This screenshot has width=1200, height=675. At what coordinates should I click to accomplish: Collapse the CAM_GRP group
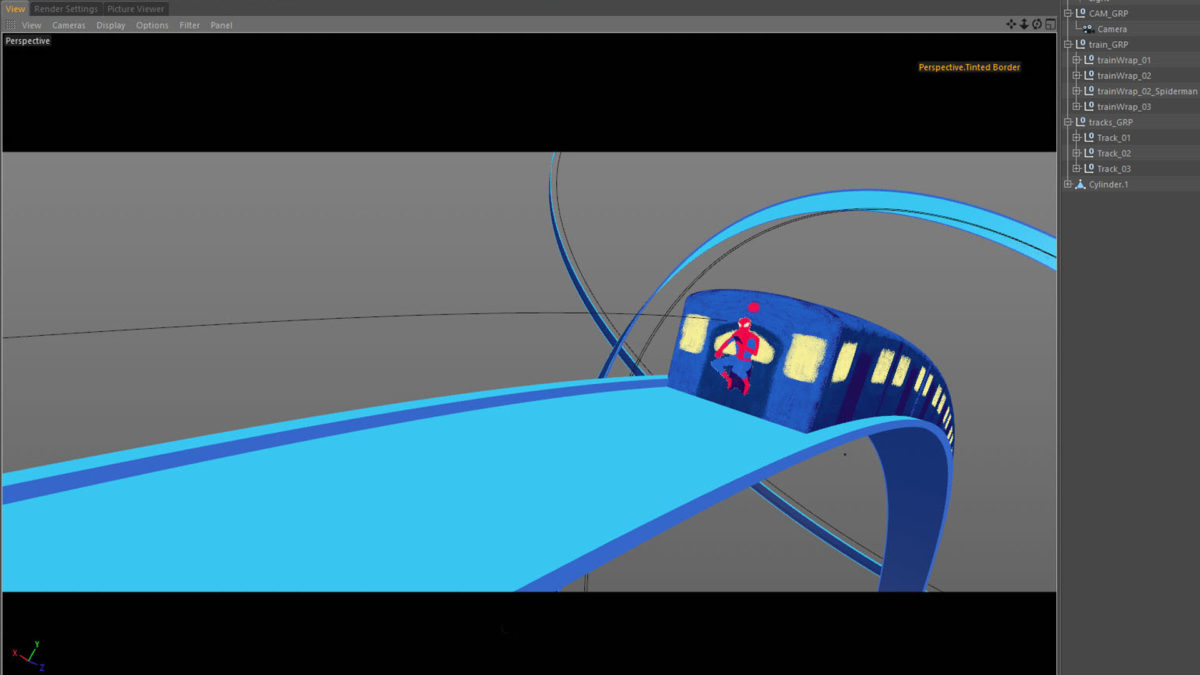pyautogui.click(x=1068, y=13)
